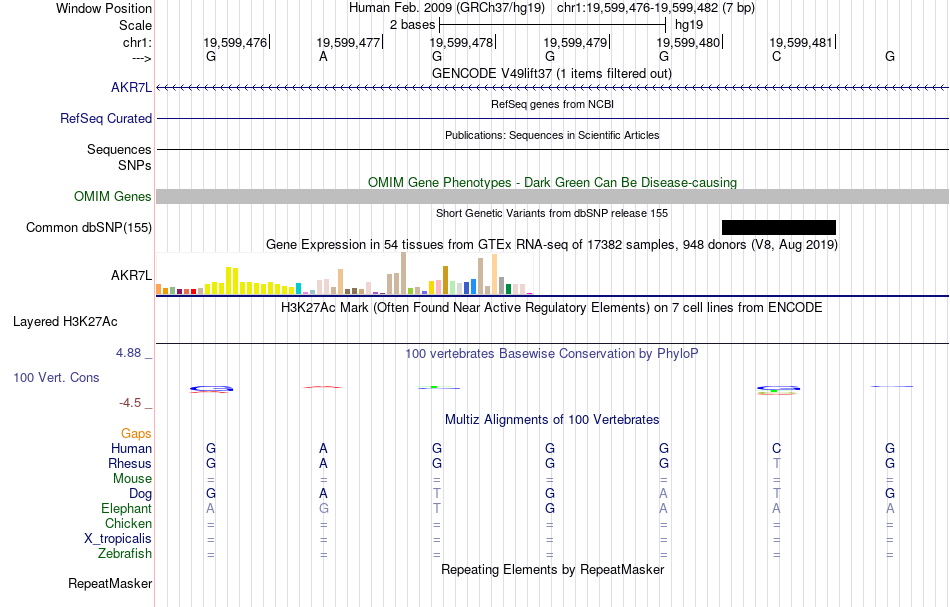This screenshot has height=607, width=950.
Task: Click the SNPs track label
Action: tap(135, 165)
